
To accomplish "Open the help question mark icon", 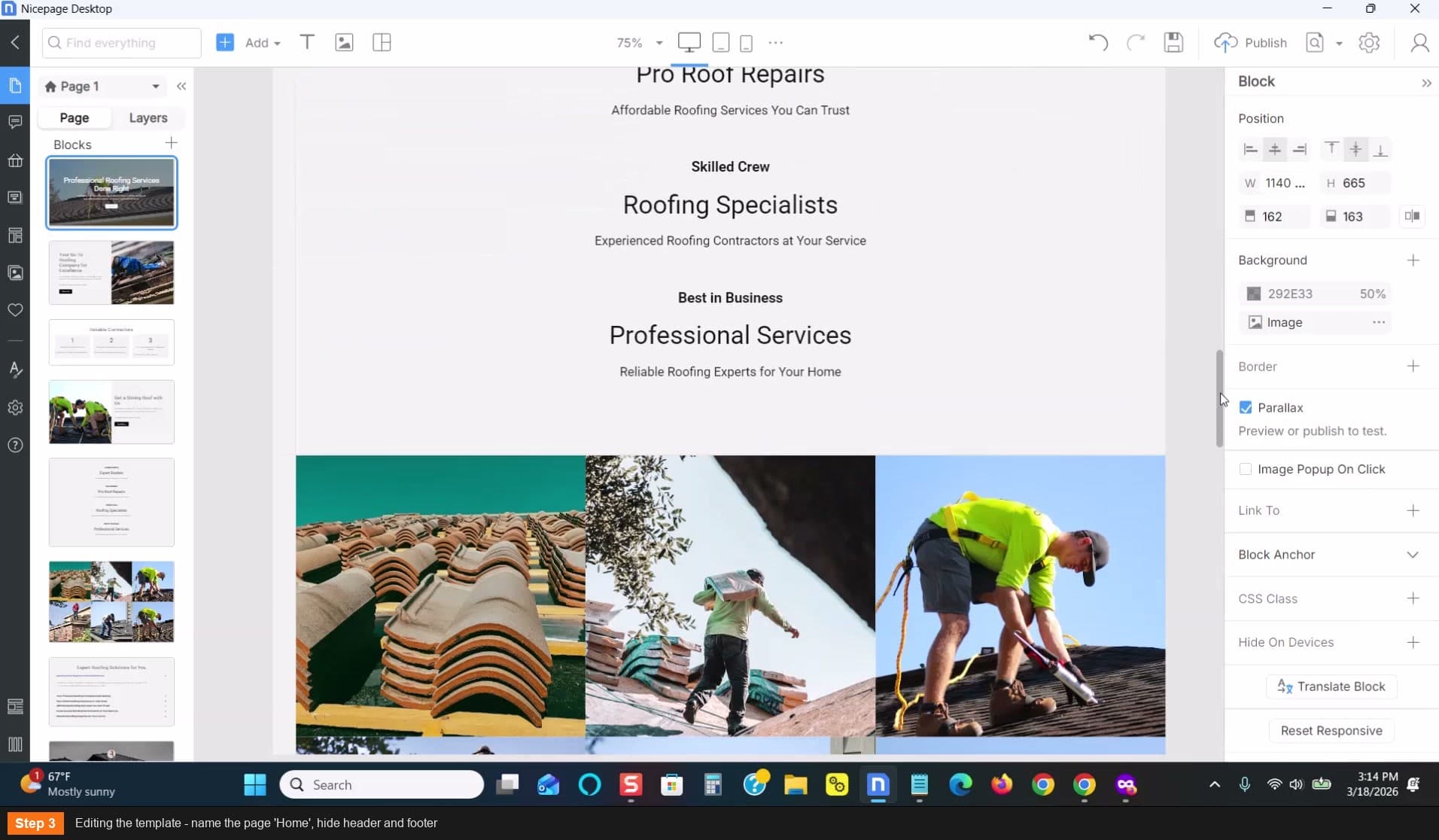I will click(x=15, y=445).
